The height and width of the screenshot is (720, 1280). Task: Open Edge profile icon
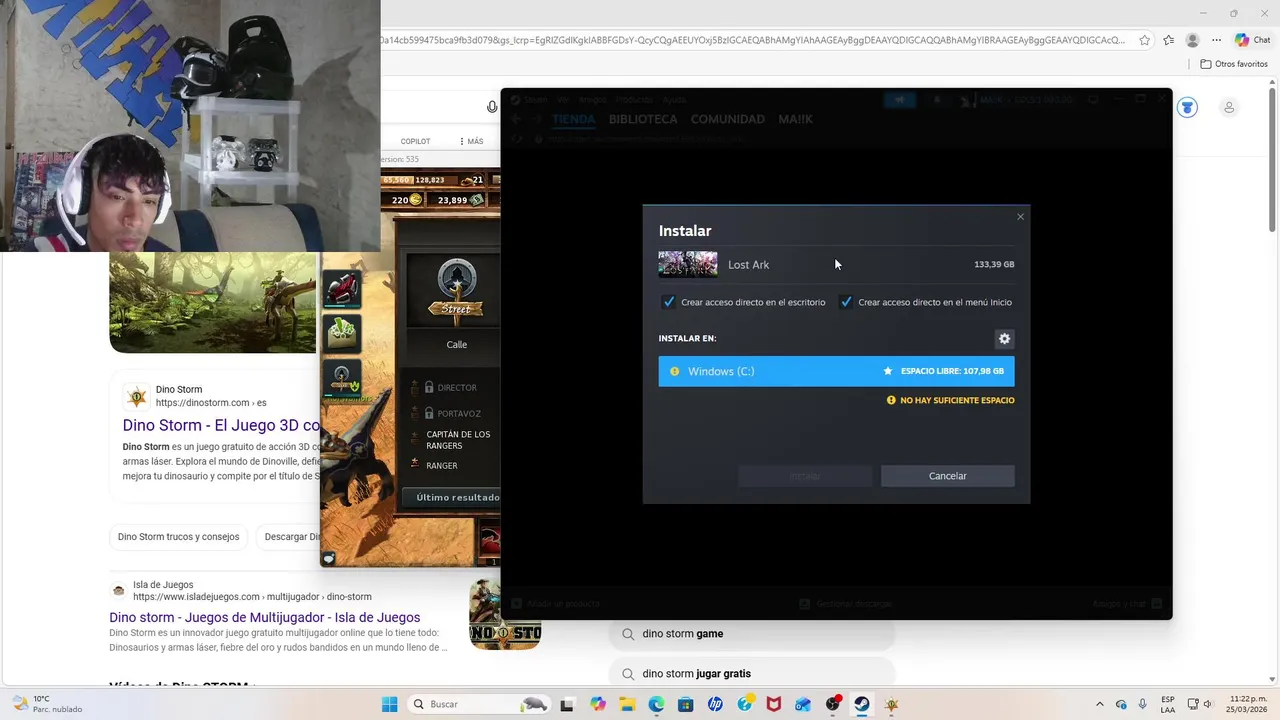tap(1192, 40)
